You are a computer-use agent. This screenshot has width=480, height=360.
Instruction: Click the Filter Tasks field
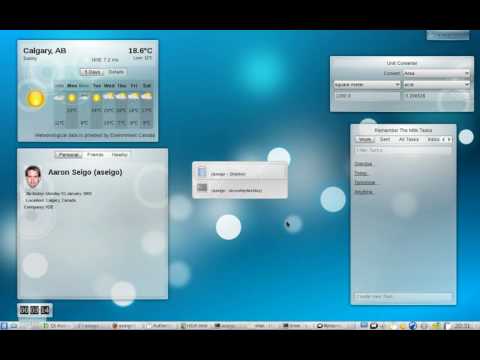point(403,150)
